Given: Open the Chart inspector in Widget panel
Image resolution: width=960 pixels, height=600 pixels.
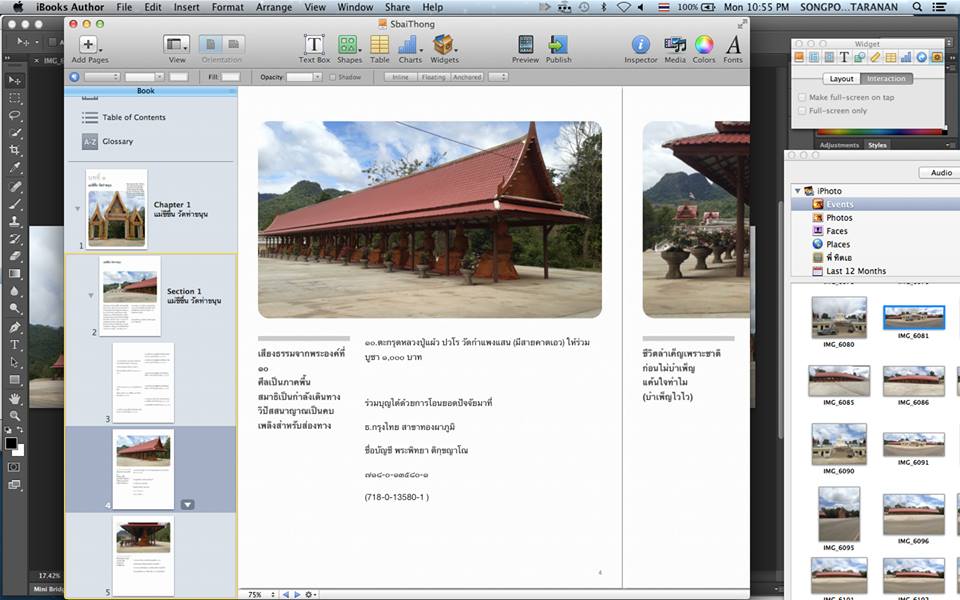Looking at the screenshot, I should click(906, 57).
